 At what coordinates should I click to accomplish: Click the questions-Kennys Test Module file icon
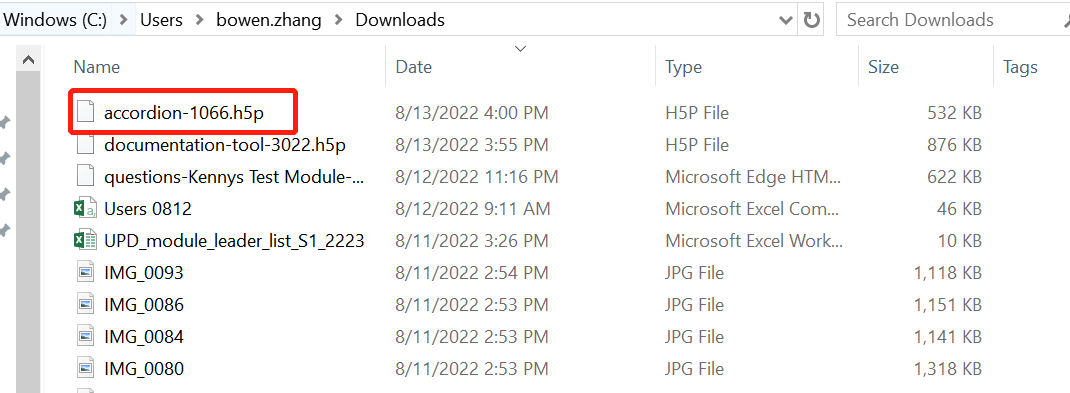85,177
